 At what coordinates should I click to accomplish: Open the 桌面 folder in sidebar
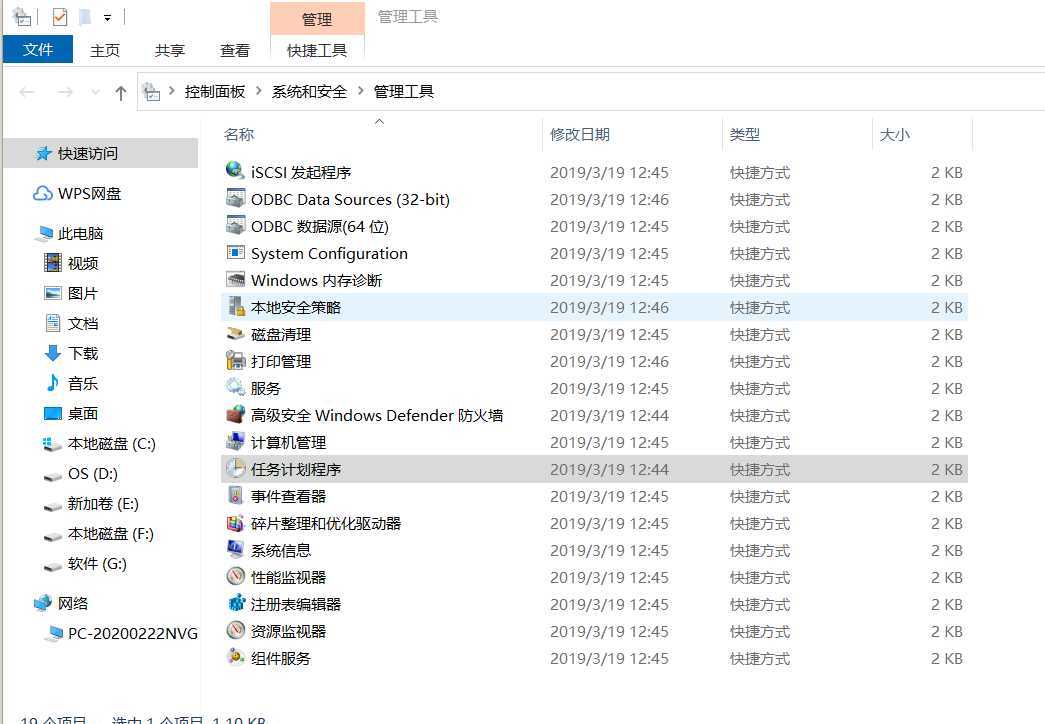(x=83, y=413)
